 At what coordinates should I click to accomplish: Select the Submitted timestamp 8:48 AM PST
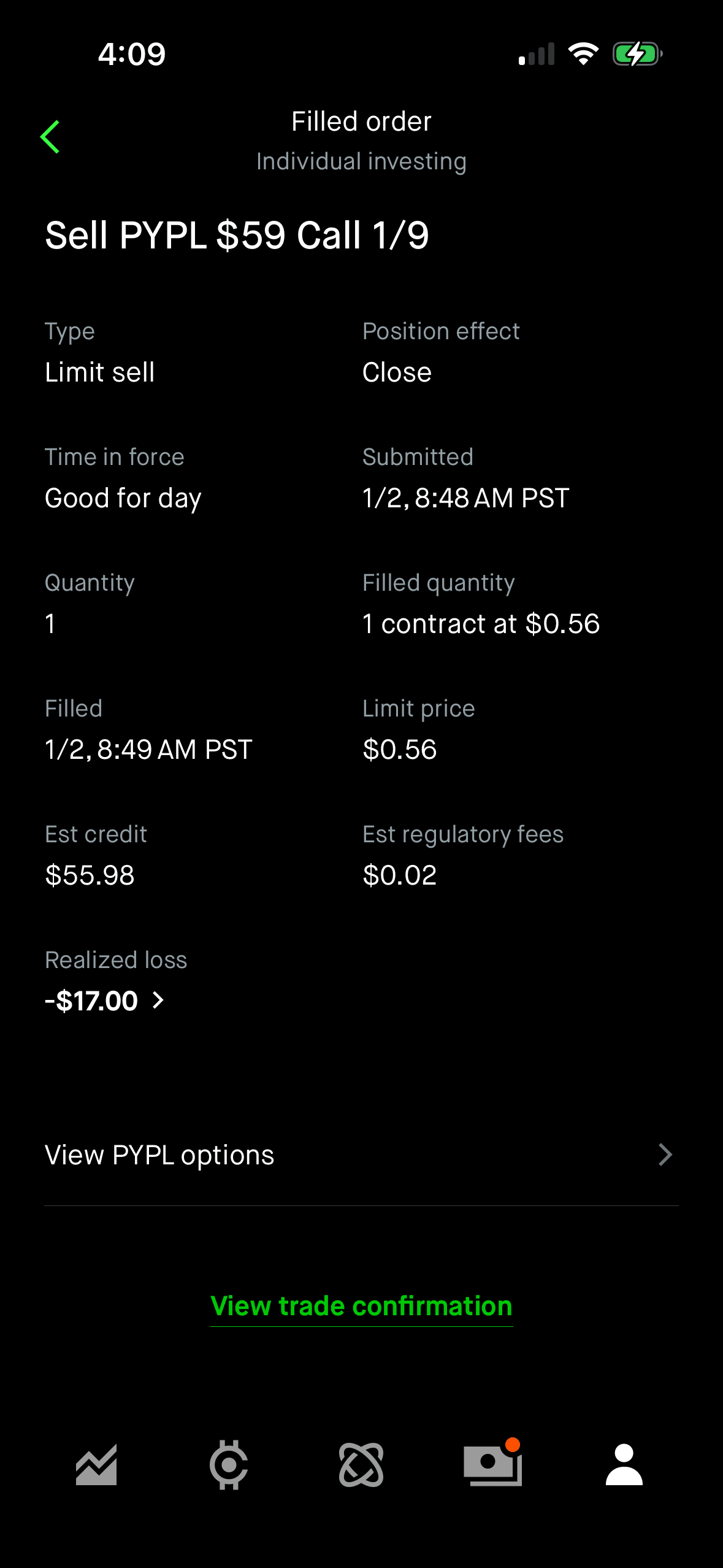465,498
